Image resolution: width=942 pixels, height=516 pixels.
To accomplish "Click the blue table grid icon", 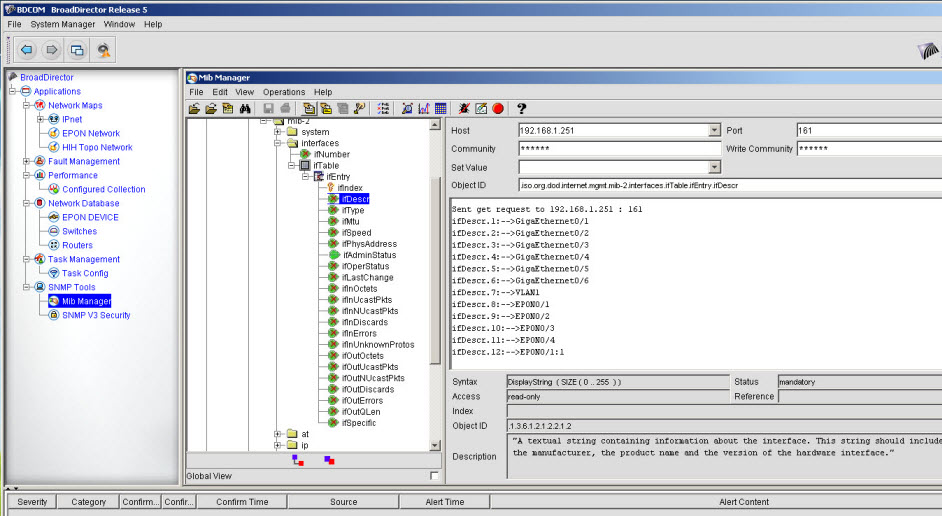I will click(440, 109).
